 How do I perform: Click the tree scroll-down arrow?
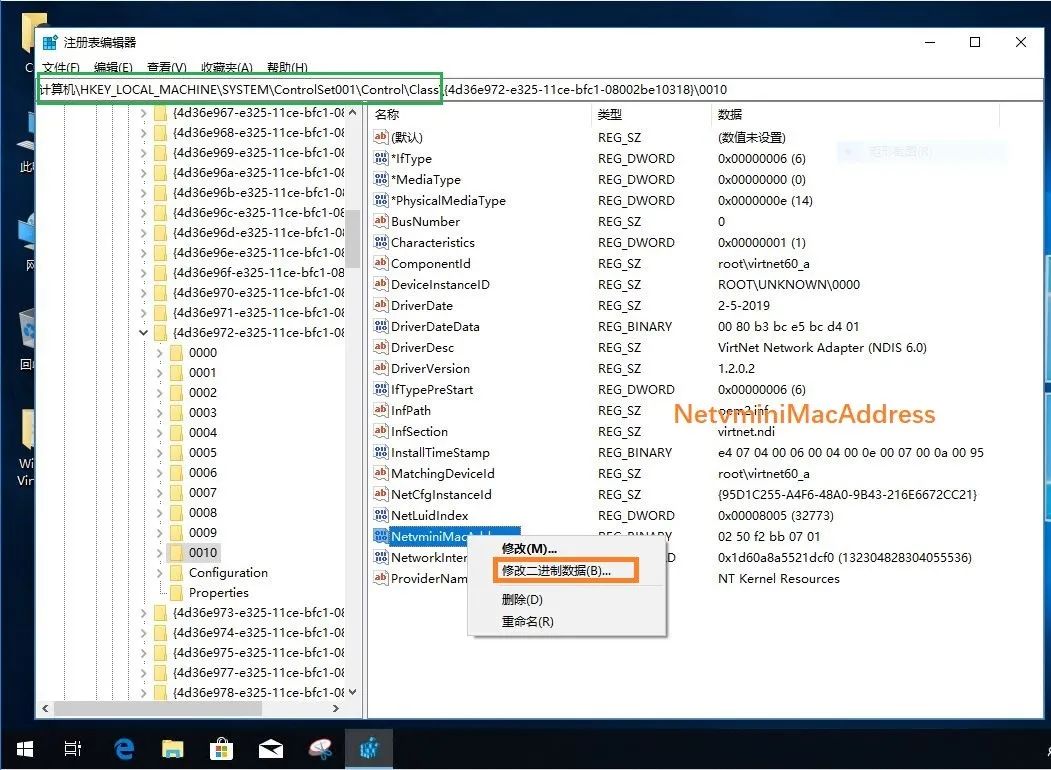click(x=353, y=692)
